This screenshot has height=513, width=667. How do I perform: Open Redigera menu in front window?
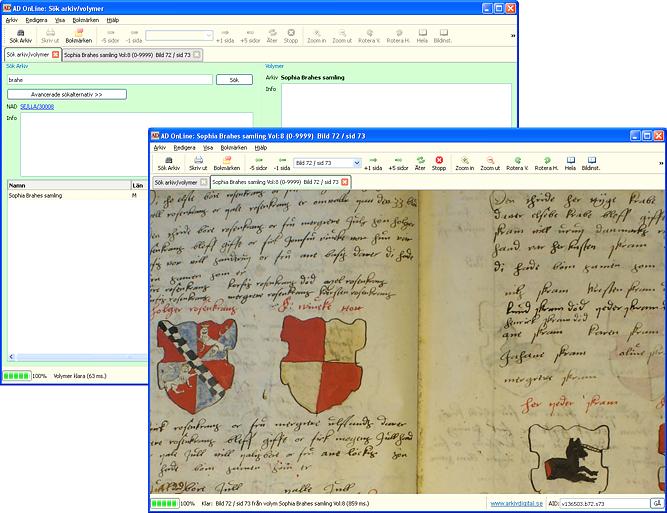[x=184, y=148]
